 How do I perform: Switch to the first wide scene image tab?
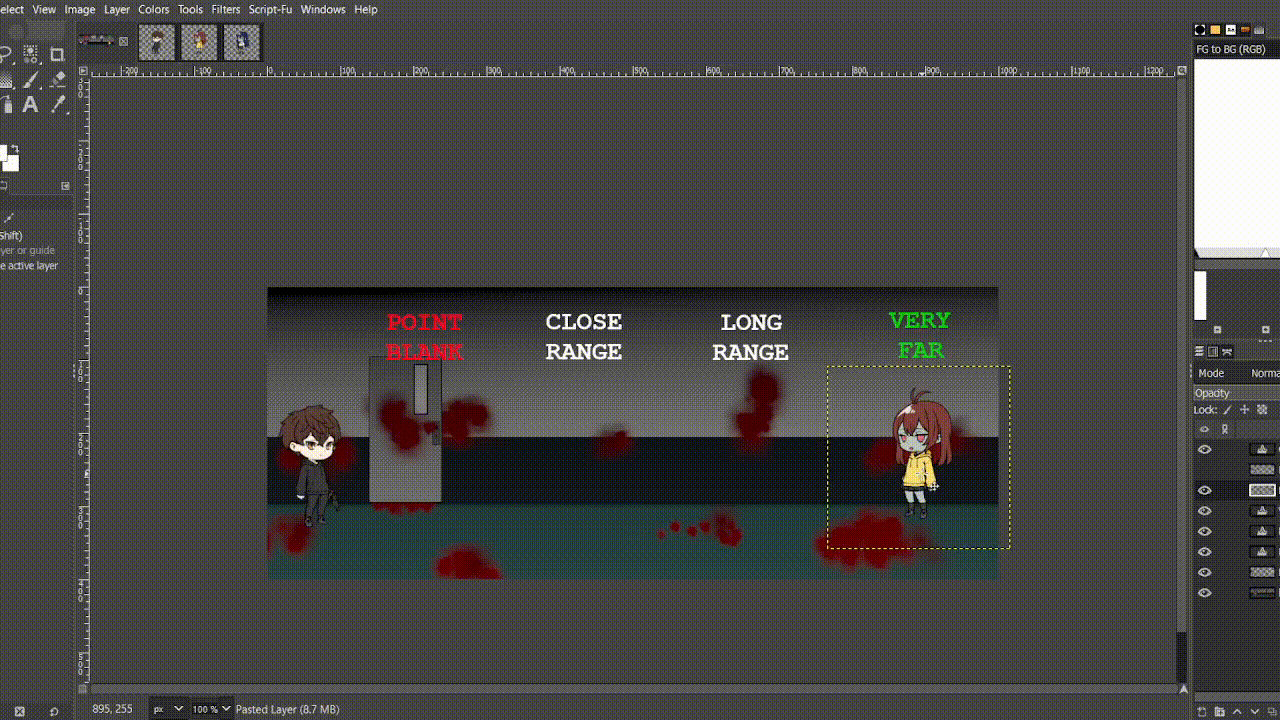95,41
